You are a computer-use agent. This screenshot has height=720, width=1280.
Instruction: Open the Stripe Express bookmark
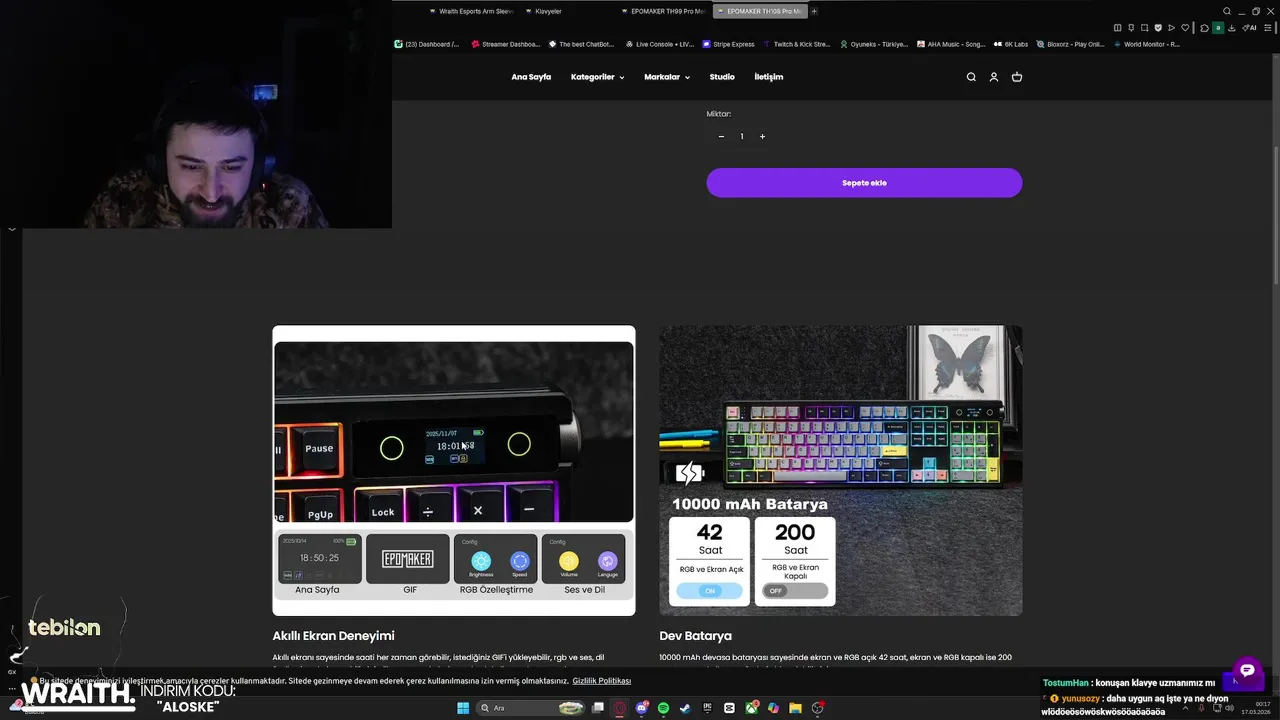pos(728,44)
